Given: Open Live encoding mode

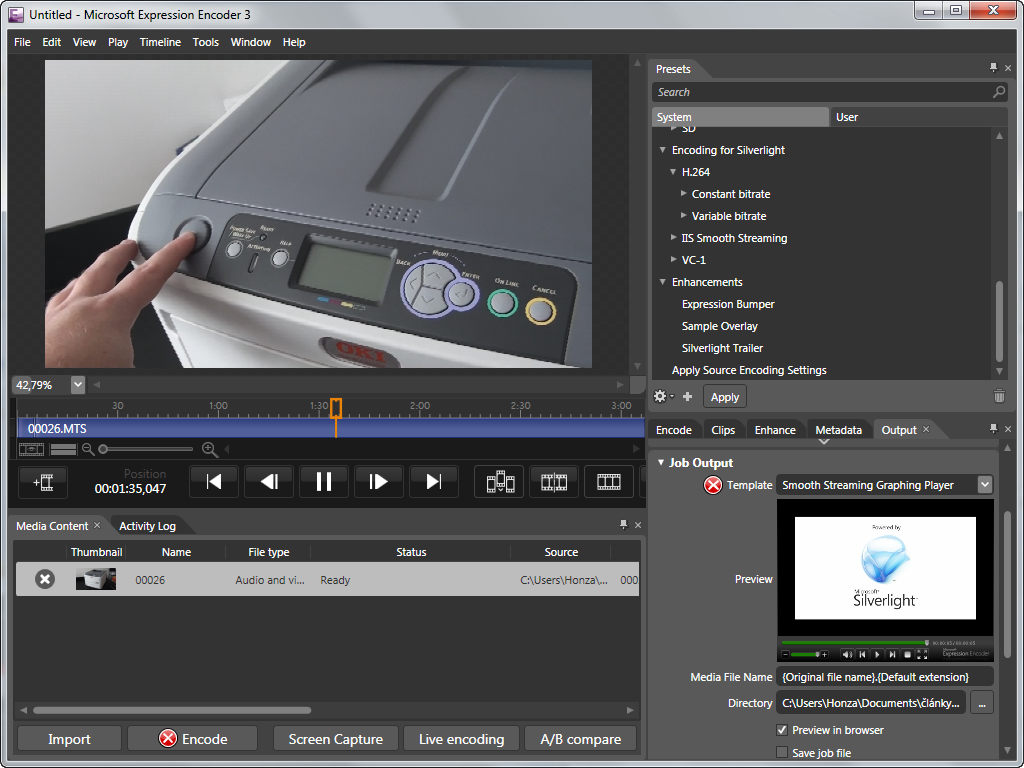Looking at the screenshot, I should point(461,739).
